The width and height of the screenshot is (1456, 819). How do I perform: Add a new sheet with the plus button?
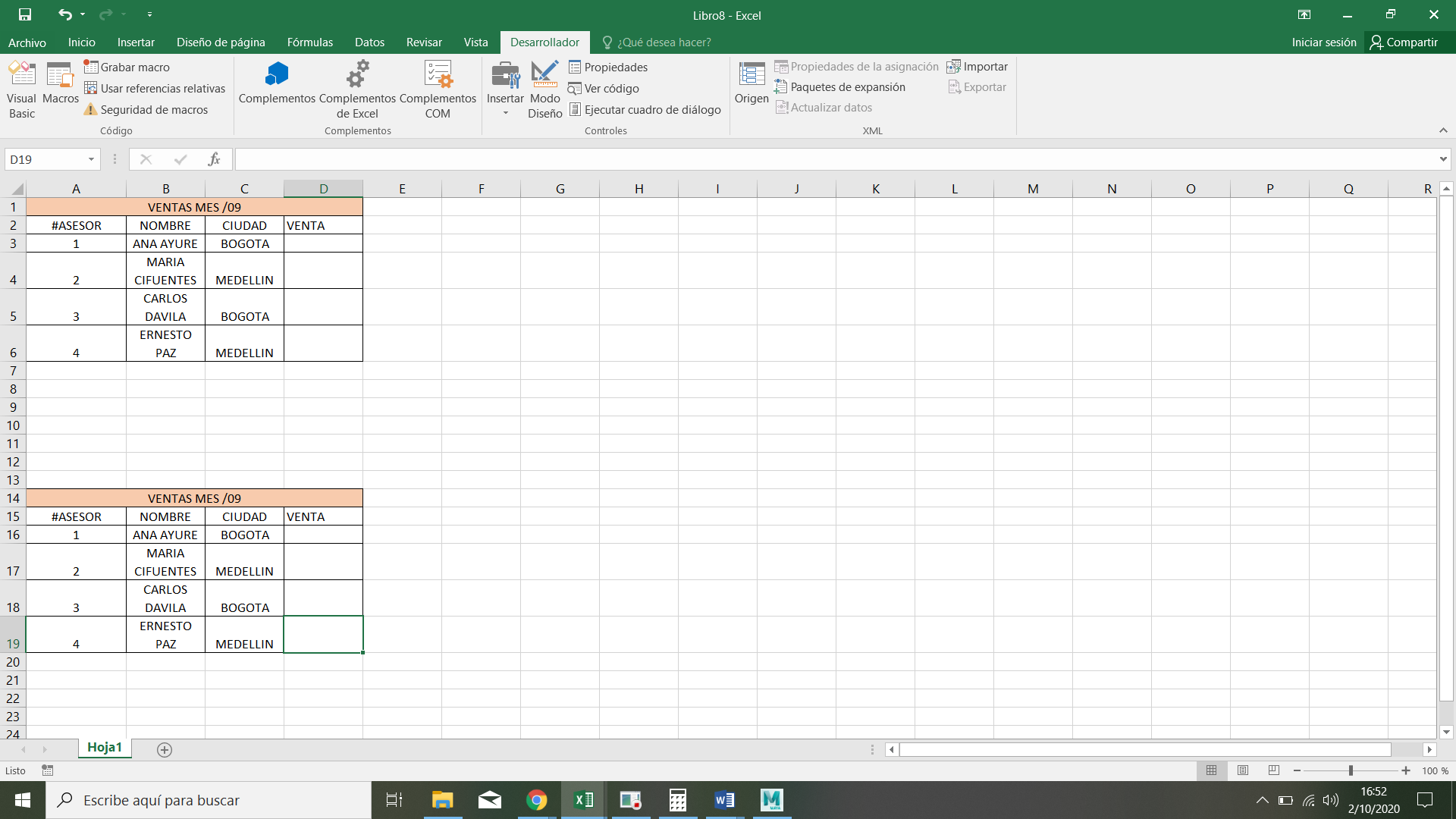click(x=164, y=750)
